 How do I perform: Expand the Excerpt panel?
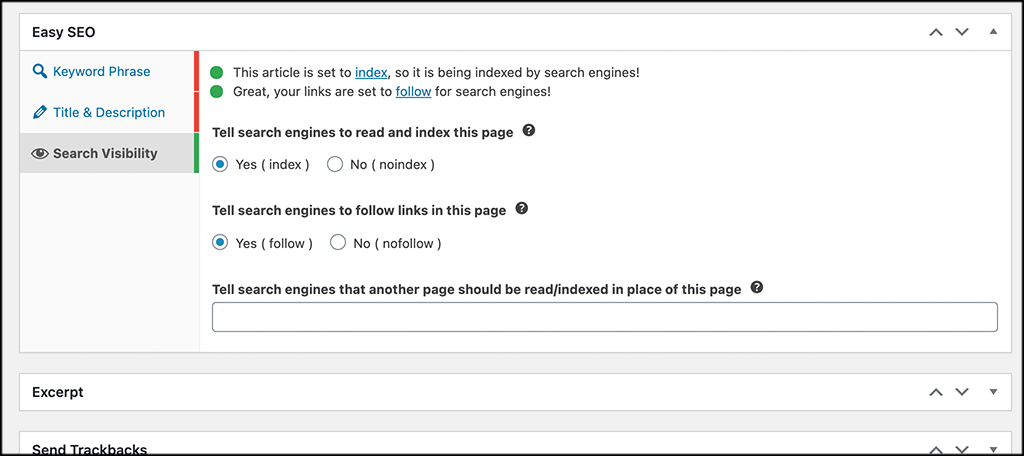coord(993,392)
